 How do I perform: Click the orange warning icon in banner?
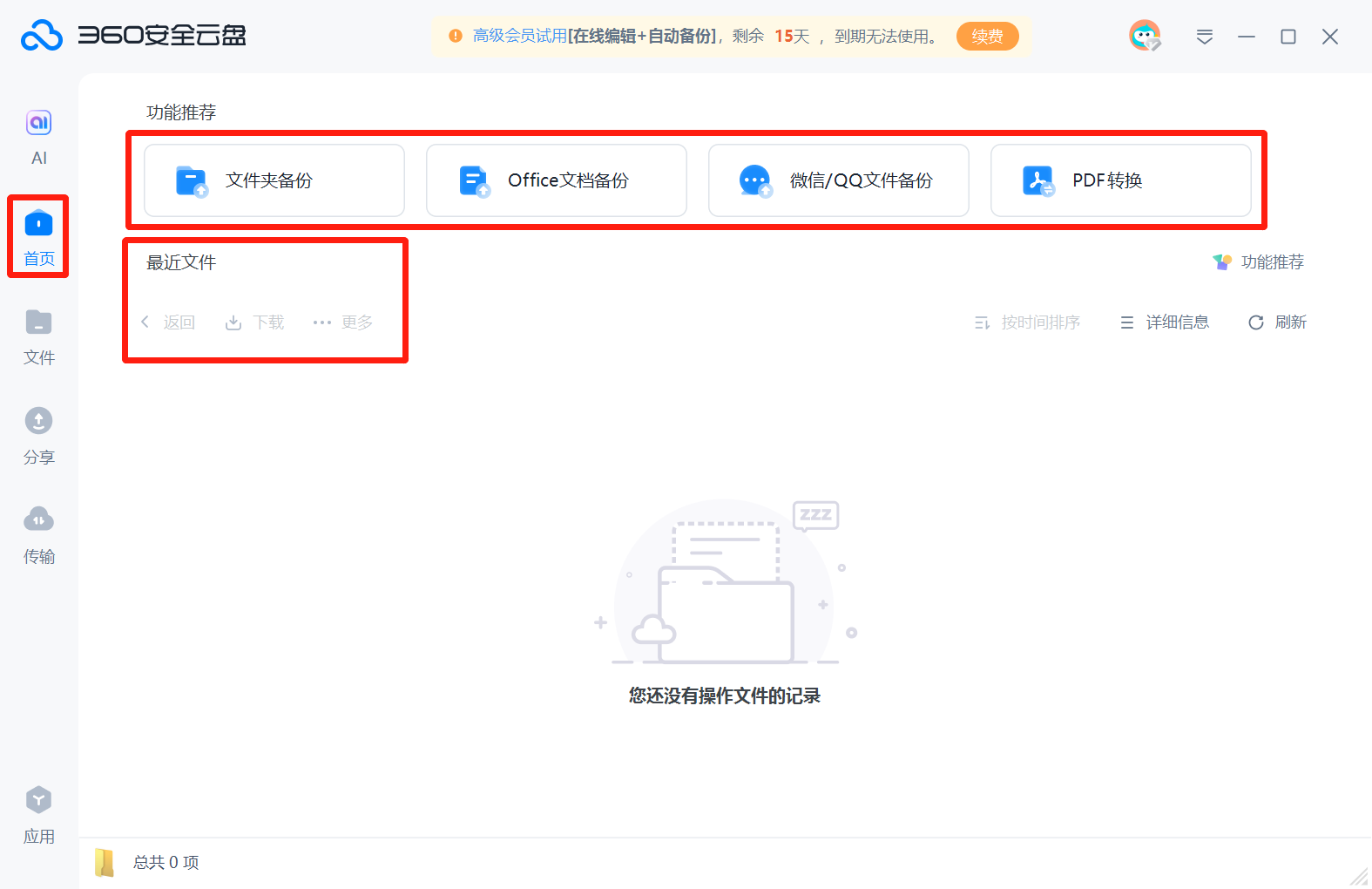[455, 37]
